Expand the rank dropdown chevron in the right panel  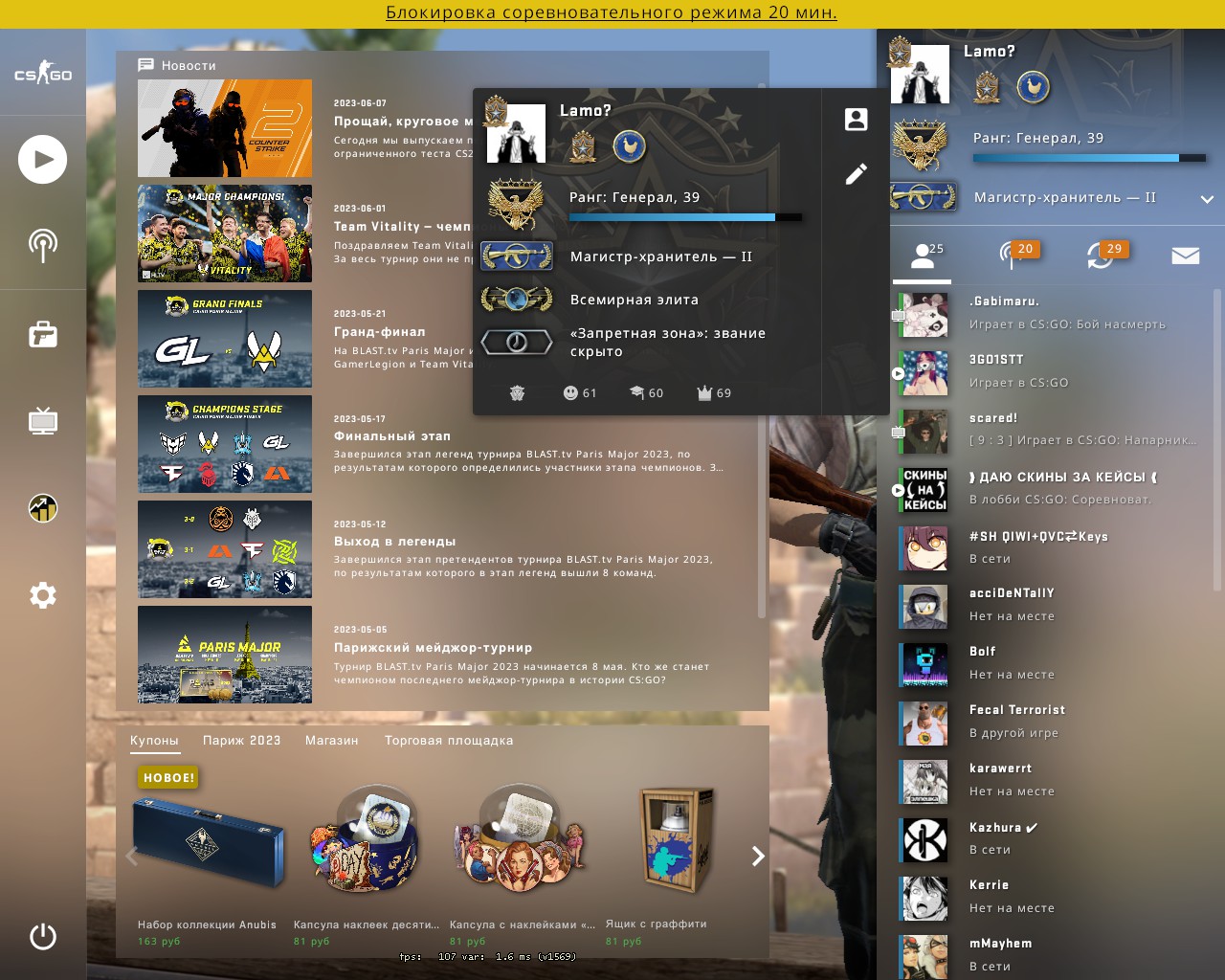pos(1207,199)
